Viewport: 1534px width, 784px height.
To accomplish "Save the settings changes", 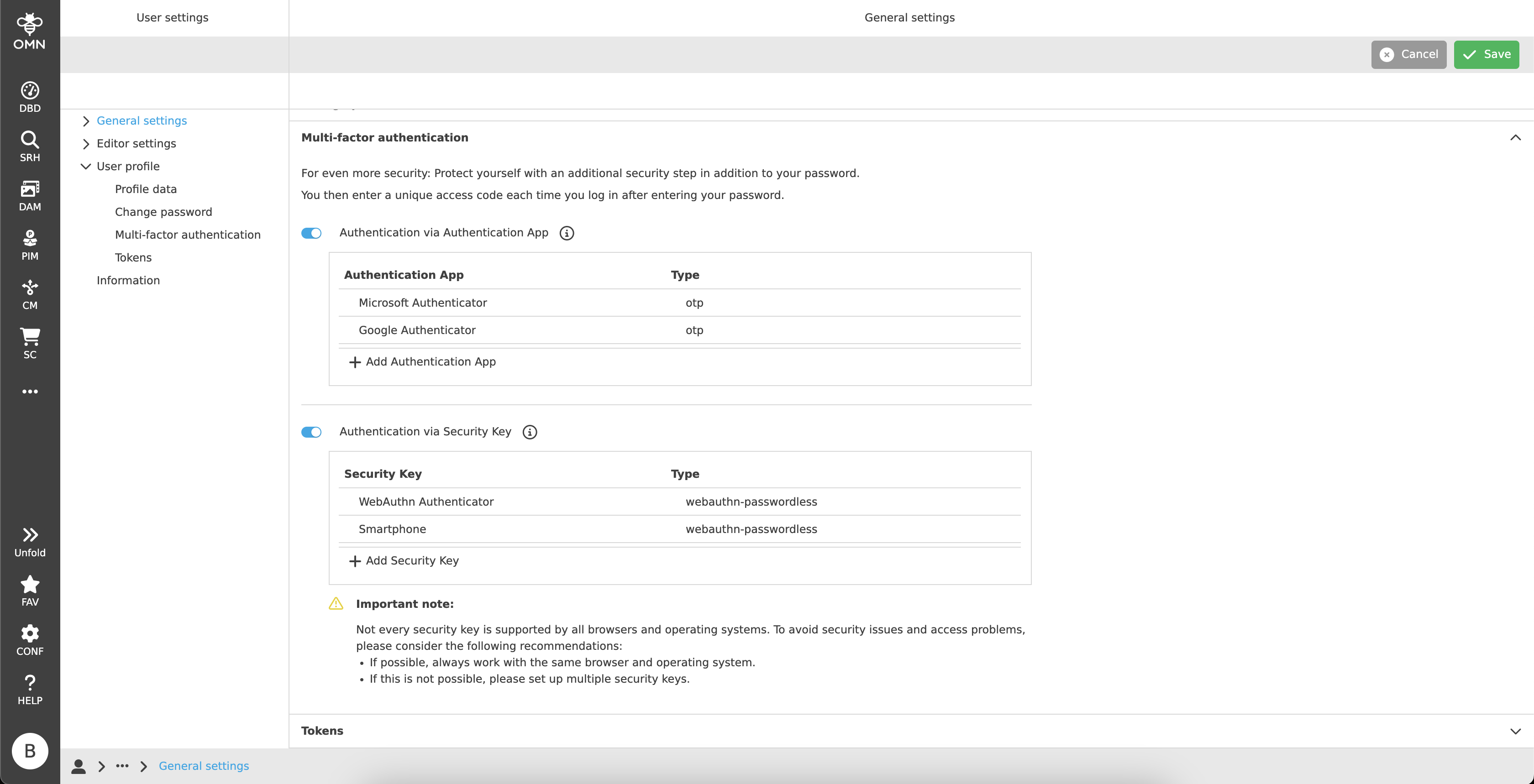I will click(x=1487, y=54).
